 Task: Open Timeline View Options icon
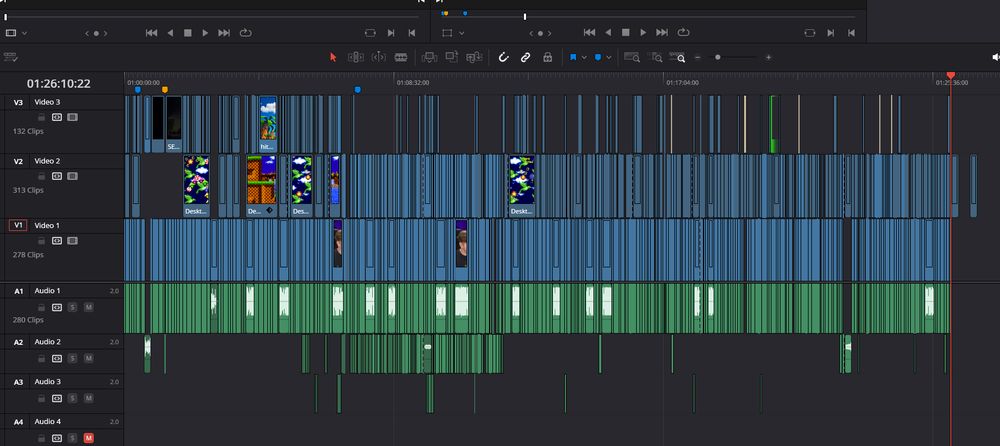point(10,57)
